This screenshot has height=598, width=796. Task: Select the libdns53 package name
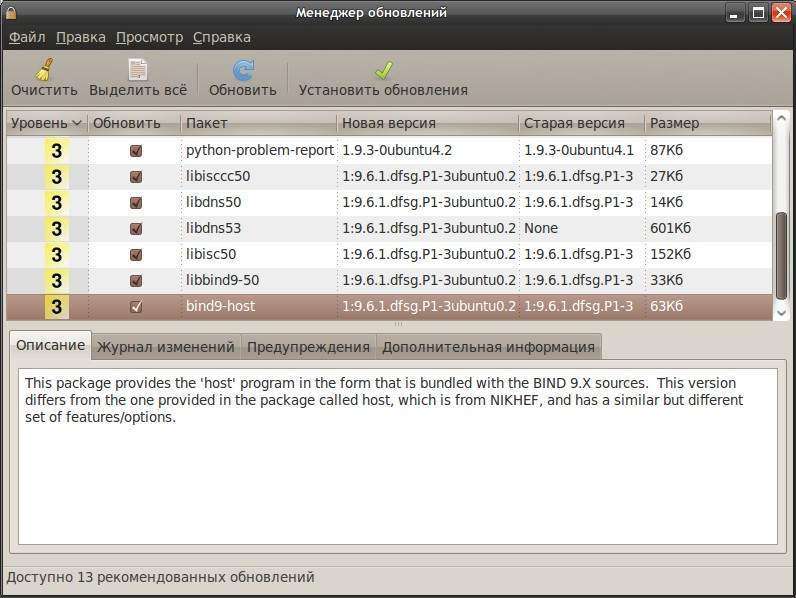coord(213,228)
